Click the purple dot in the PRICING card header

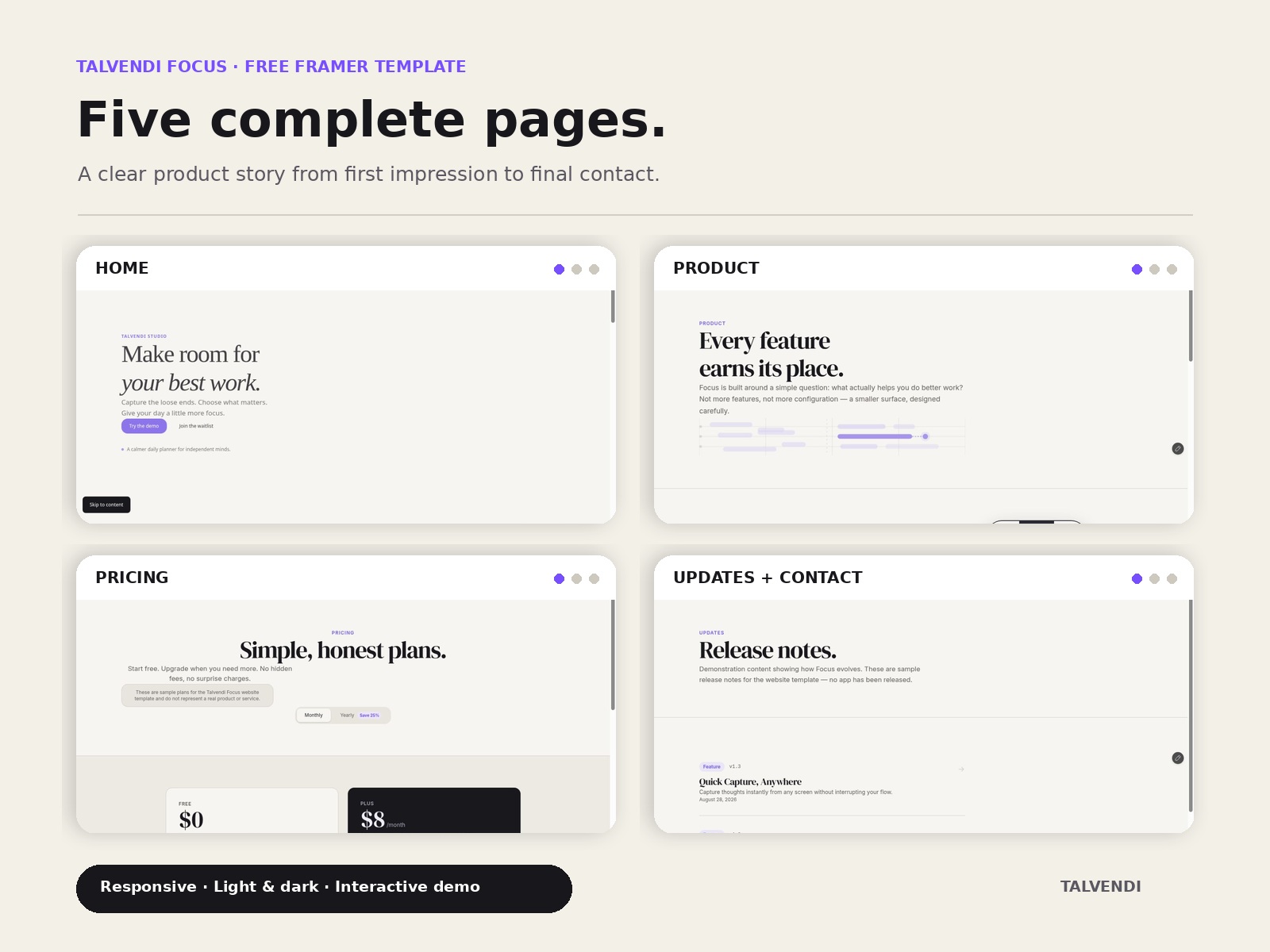[559, 578]
